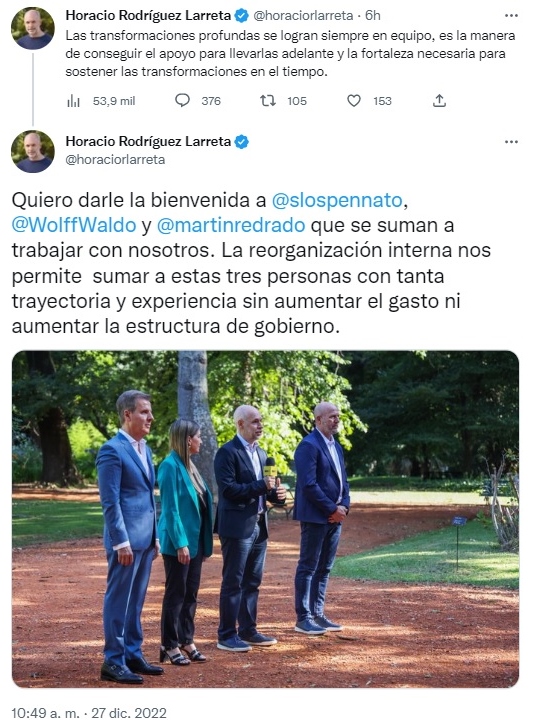Viewport: 533px width, 720px height.
Task: Open profile avatar of first tweet
Action: pos(33,28)
